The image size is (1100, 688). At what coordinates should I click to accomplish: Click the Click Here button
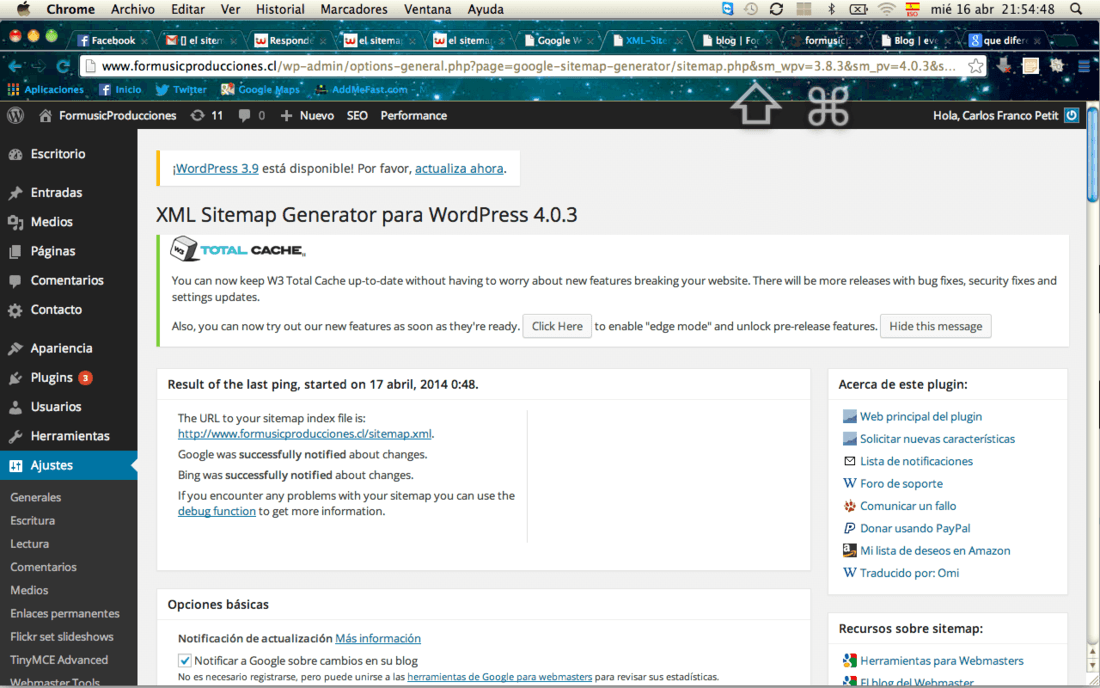[557, 326]
